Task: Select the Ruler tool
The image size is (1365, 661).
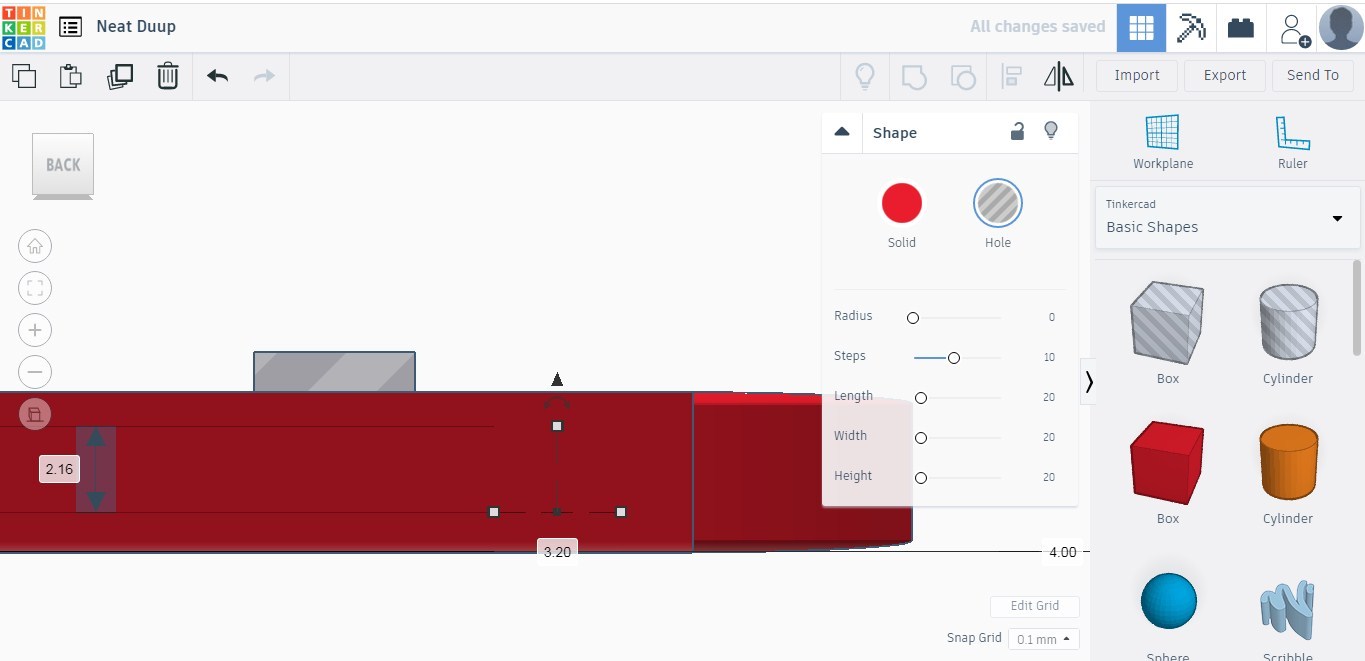Action: point(1292,142)
